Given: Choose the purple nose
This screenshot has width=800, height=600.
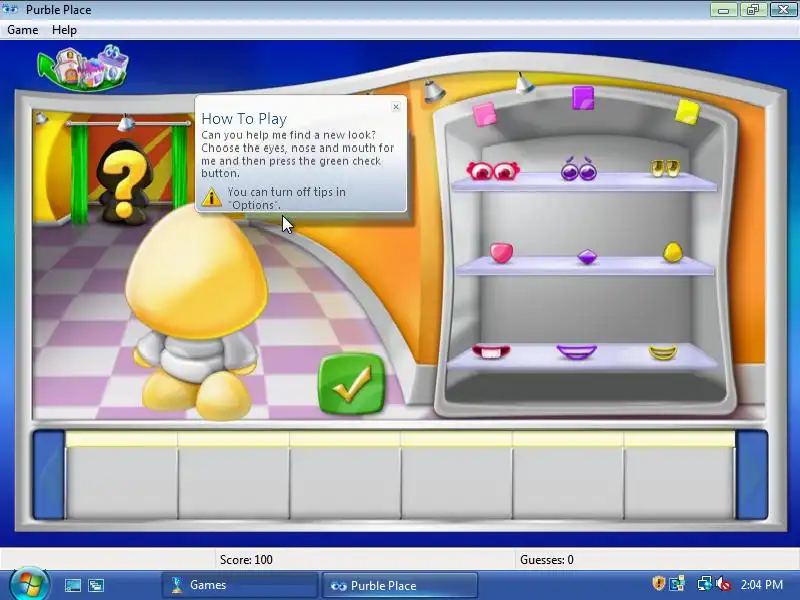Looking at the screenshot, I should tap(587, 257).
